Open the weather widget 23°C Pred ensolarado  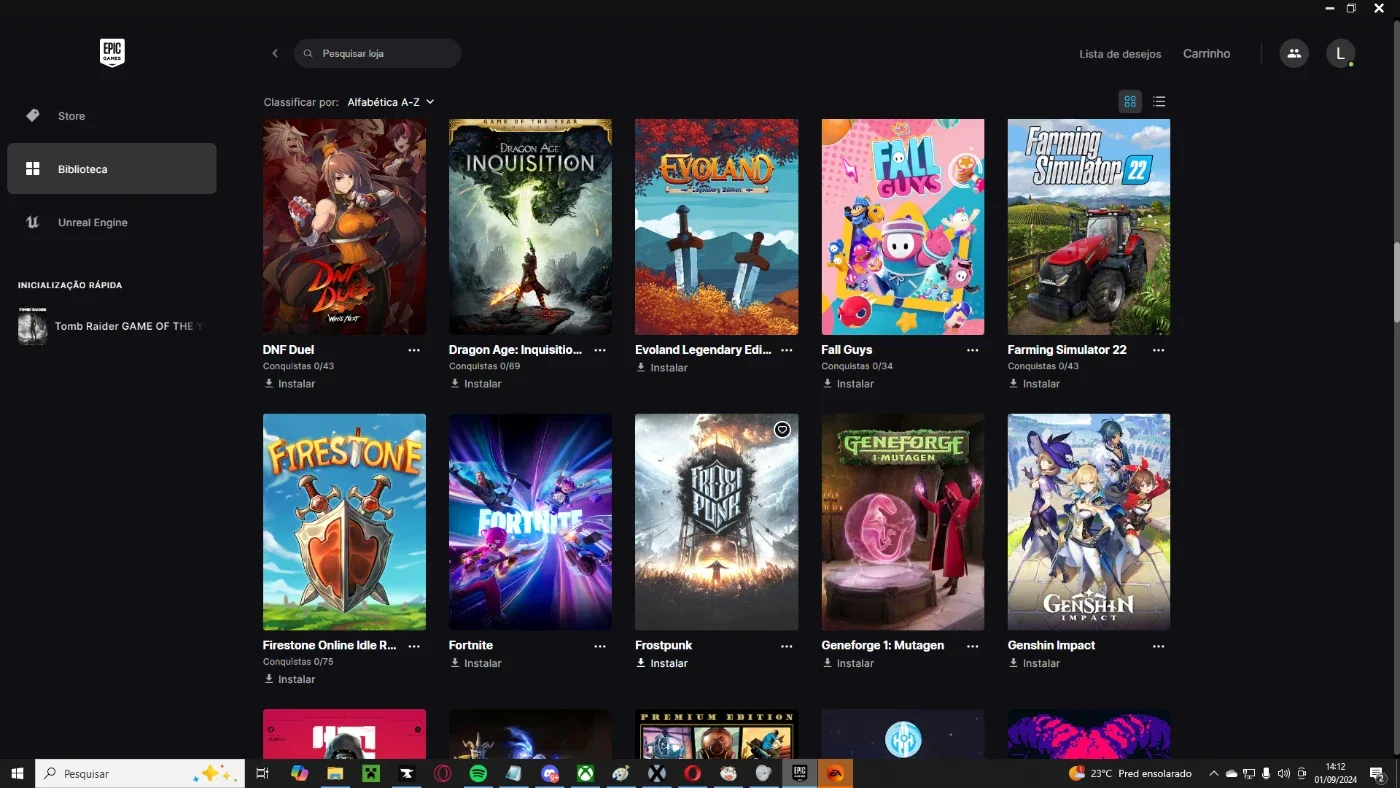[x=1130, y=773]
